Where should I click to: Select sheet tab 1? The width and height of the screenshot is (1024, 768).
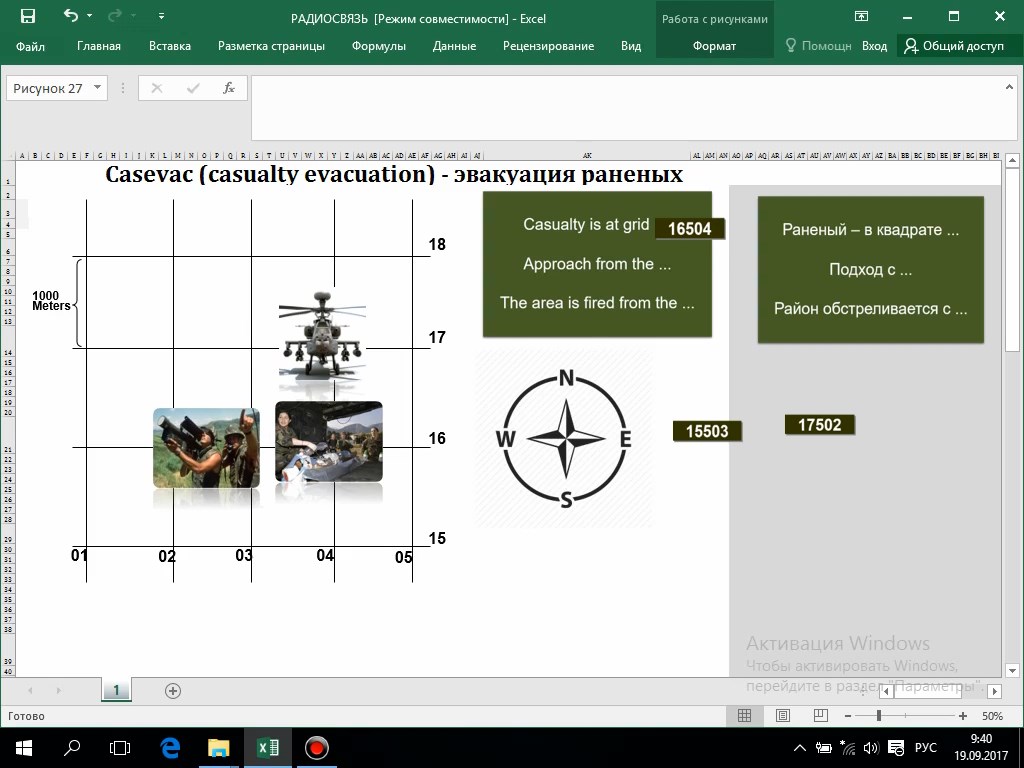click(x=116, y=690)
